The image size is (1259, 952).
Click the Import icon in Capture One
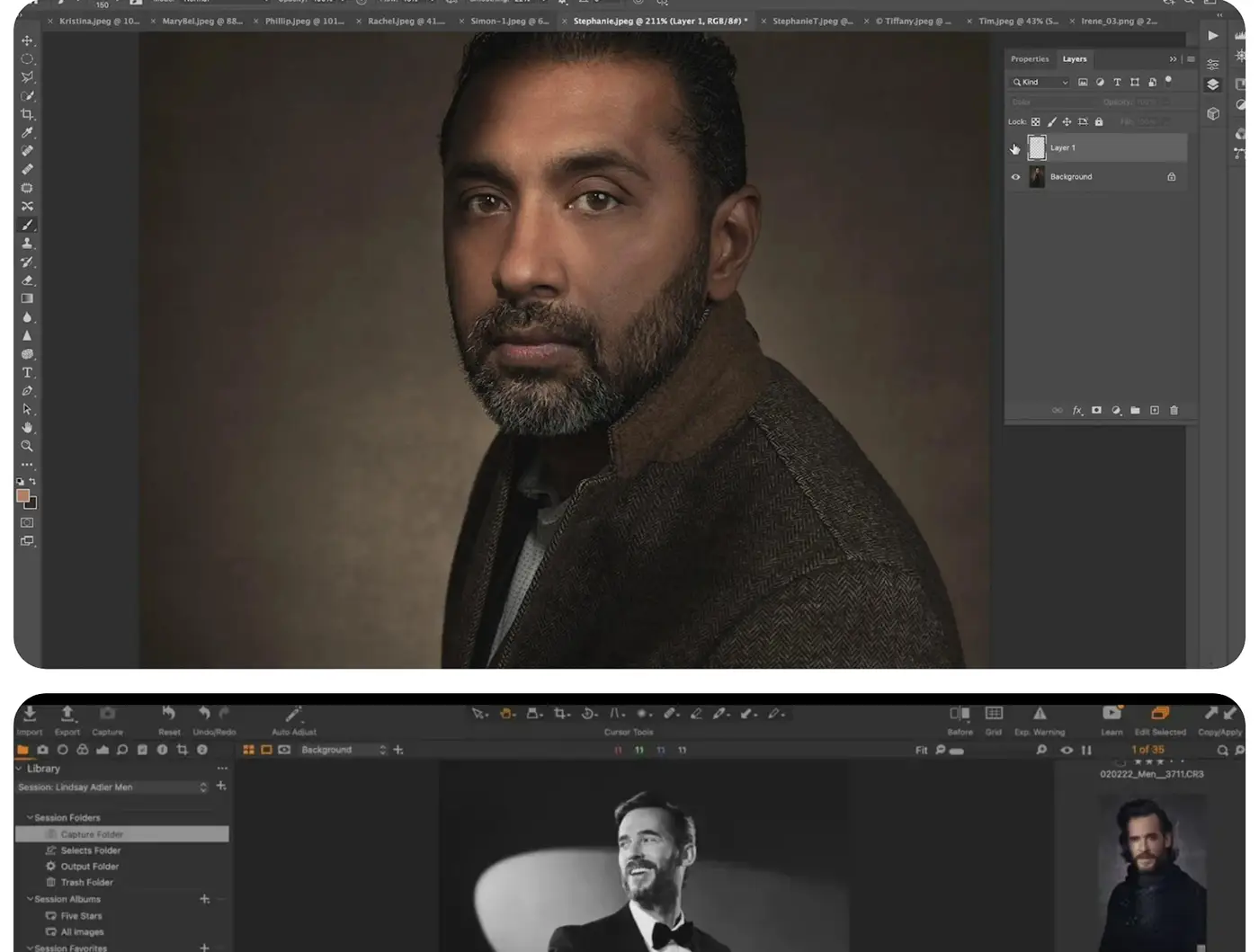[x=30, y=719]
